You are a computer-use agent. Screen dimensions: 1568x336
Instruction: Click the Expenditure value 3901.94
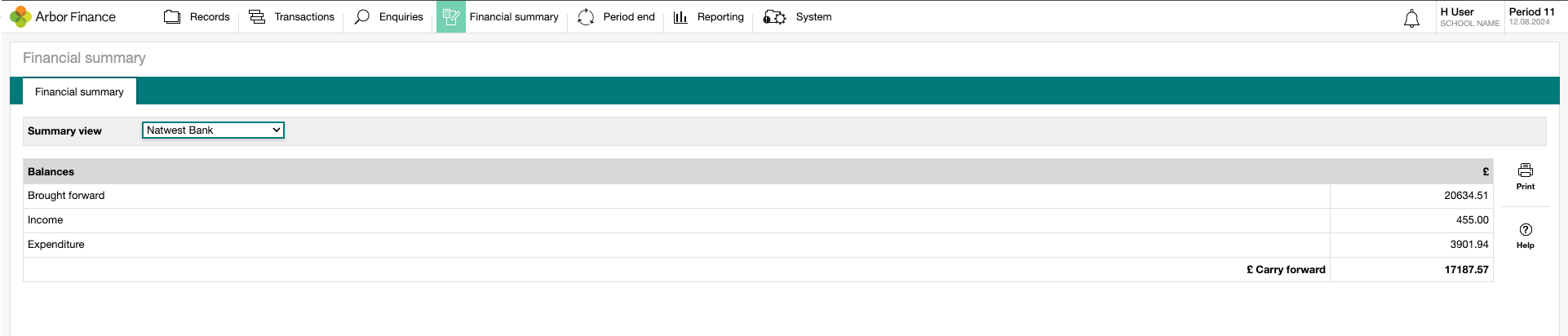tap(1469, 245)
